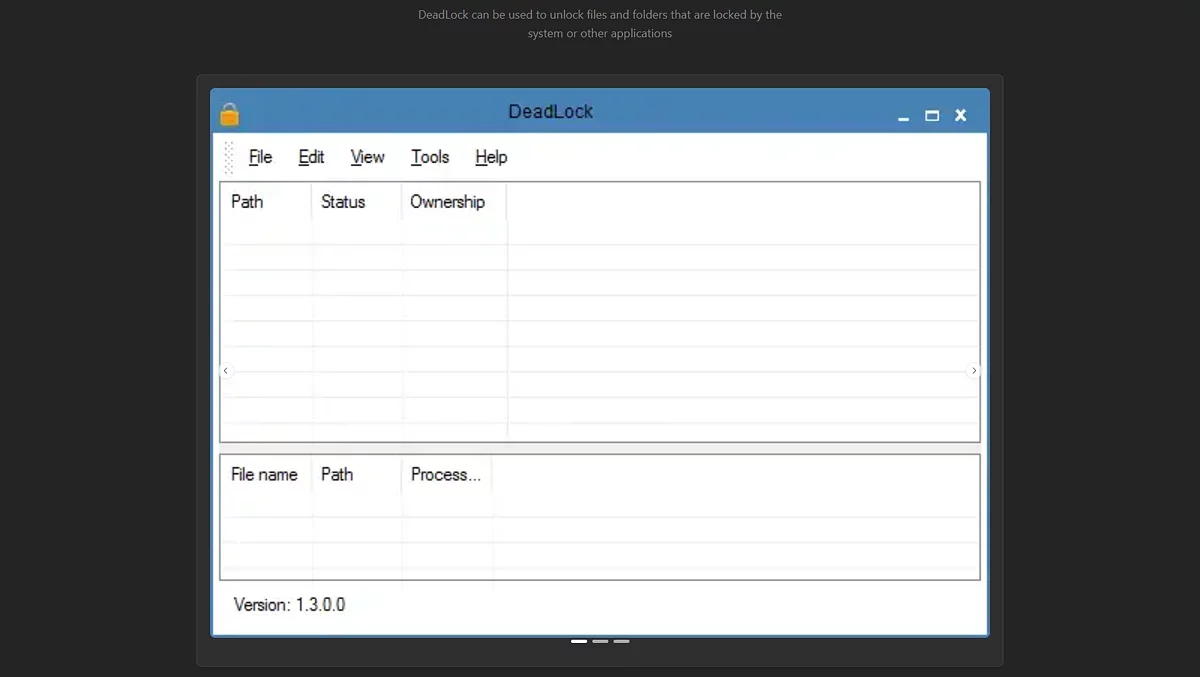Jump to the third carousel page indicator
The width and height of the screenshot is (1200, 677).
click(621, 641)
